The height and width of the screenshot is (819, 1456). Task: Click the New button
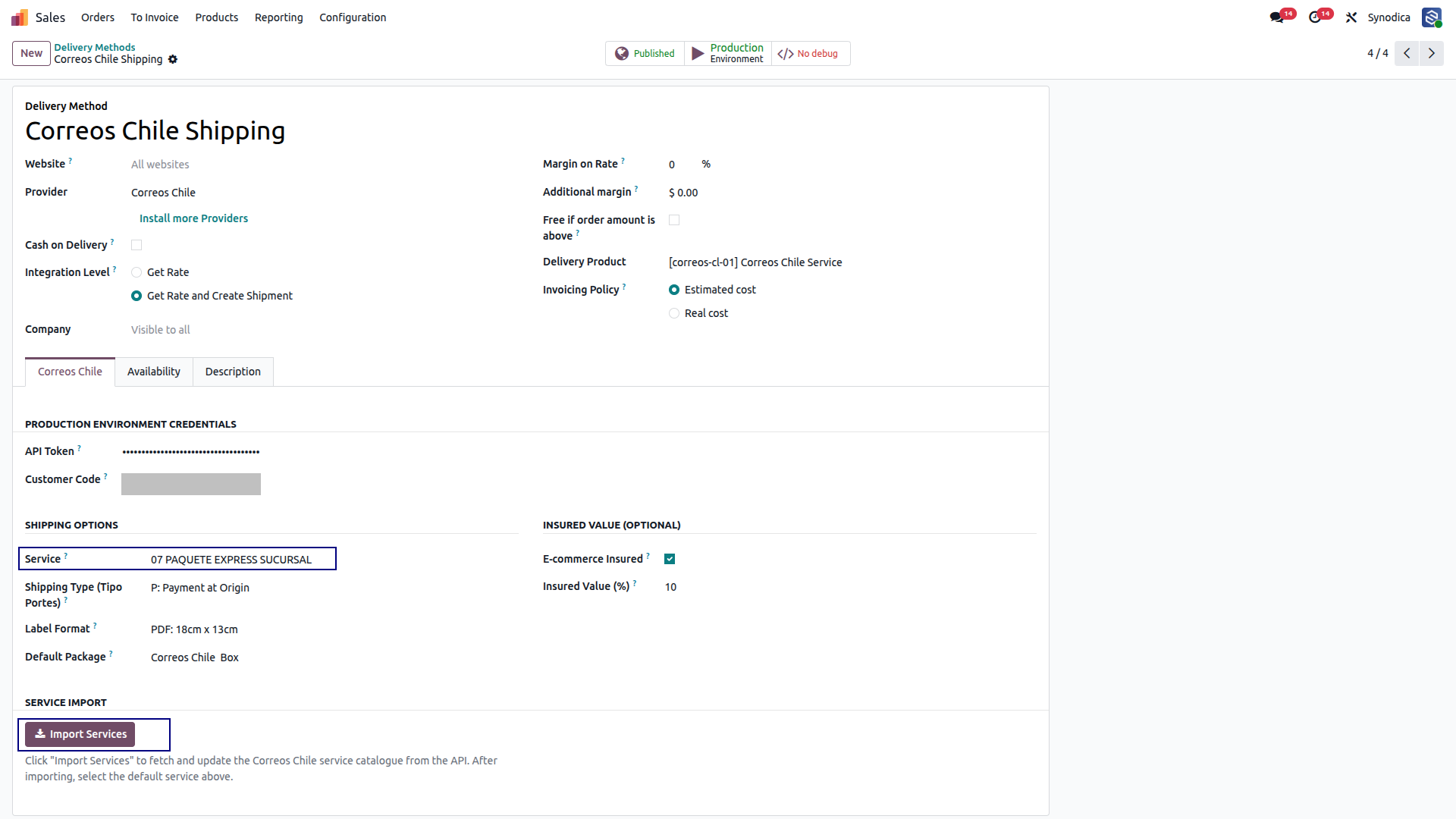click(31, 53)
